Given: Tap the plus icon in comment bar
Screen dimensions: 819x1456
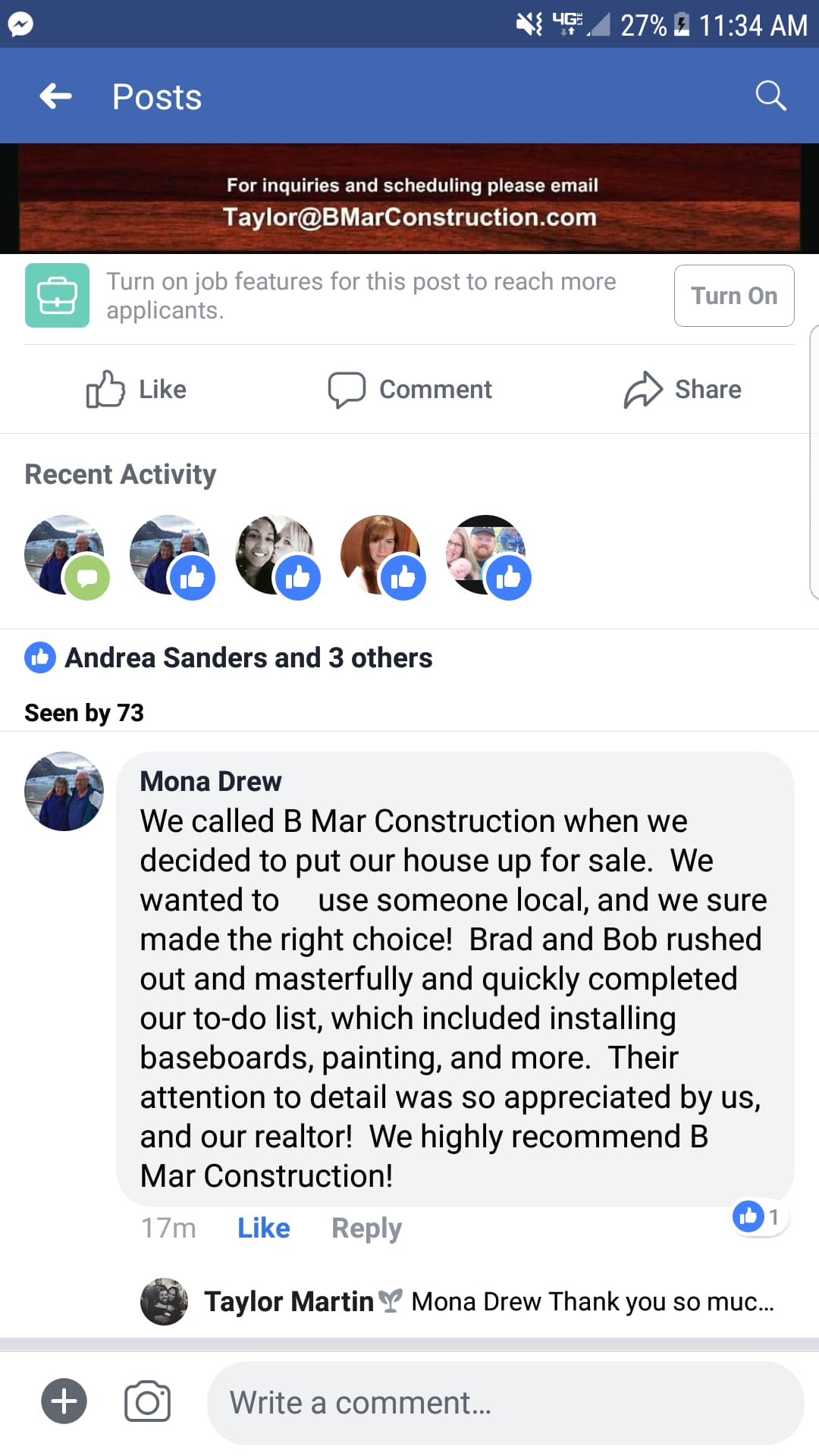Looking at the screenshot, I should tap(64, 1401).
